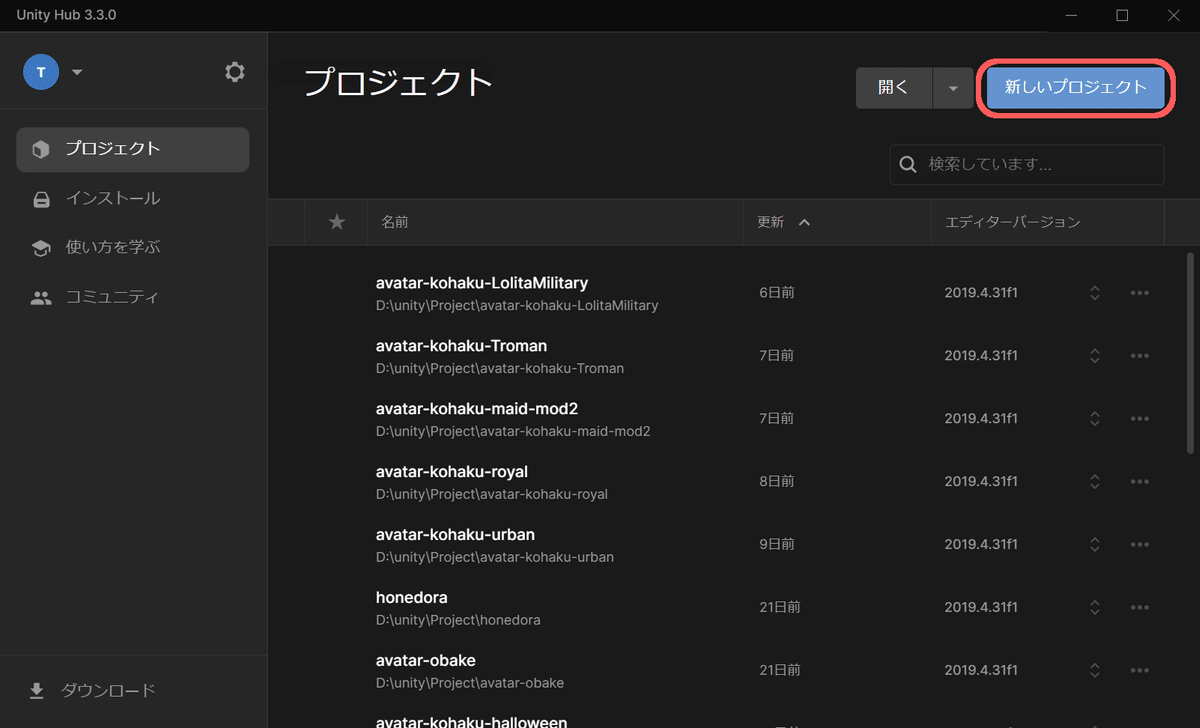The width and height of the screenshot is (1200, 728).
Task: Sort by 更新 column header
Action: click(x=771, y=222)
